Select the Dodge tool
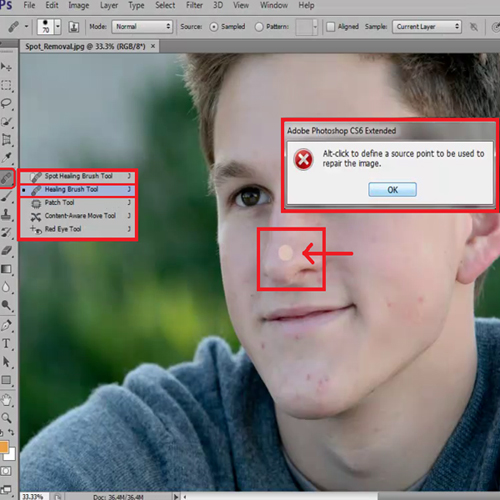 [6, 305]
